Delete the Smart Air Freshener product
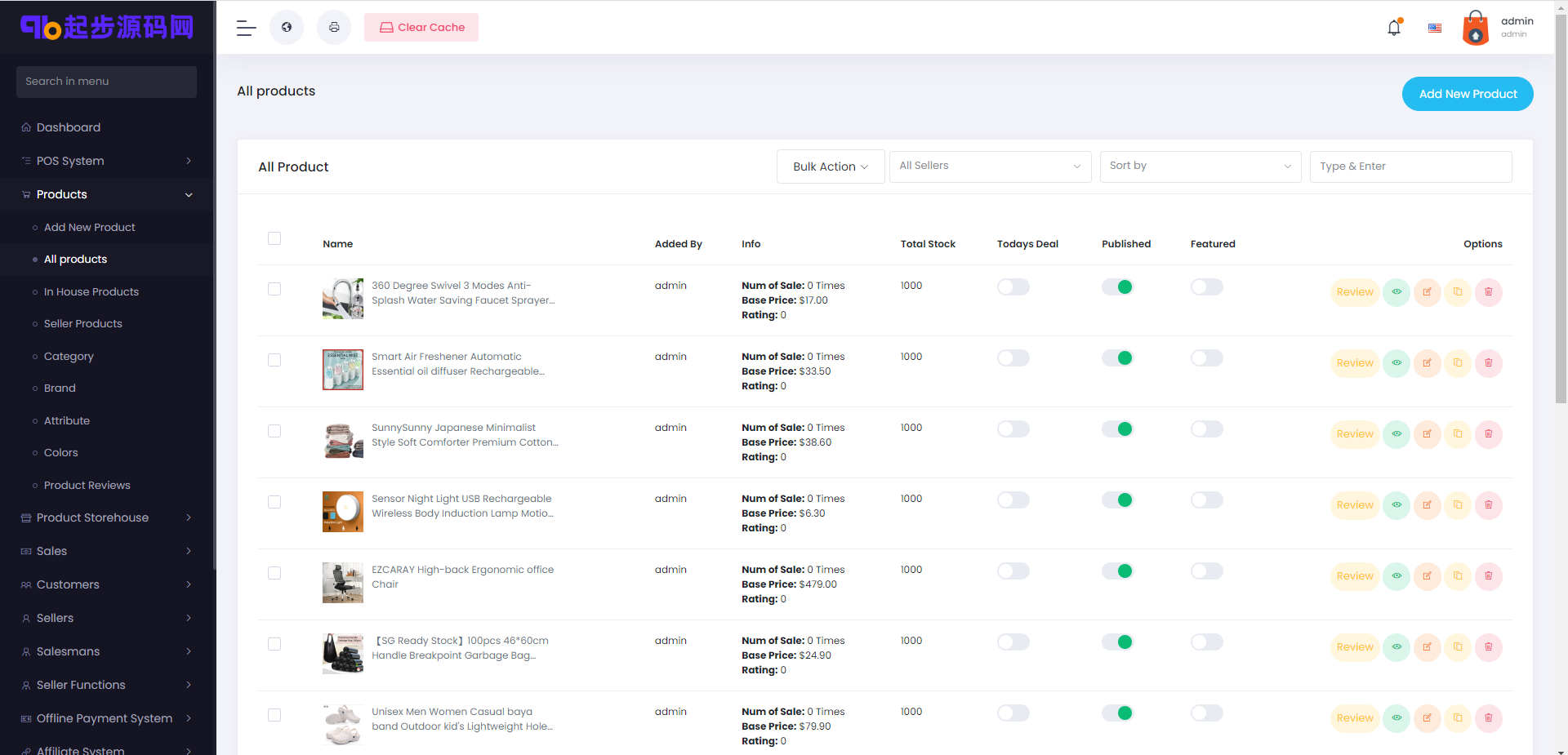Viewport: 1568px width, 755px height. [x=1488, y=363]
